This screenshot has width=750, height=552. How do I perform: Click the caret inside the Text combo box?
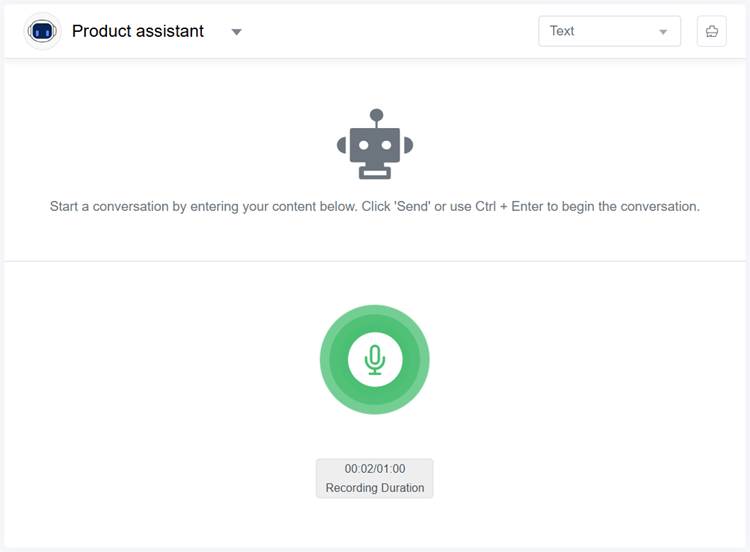(x=663, y=32)
